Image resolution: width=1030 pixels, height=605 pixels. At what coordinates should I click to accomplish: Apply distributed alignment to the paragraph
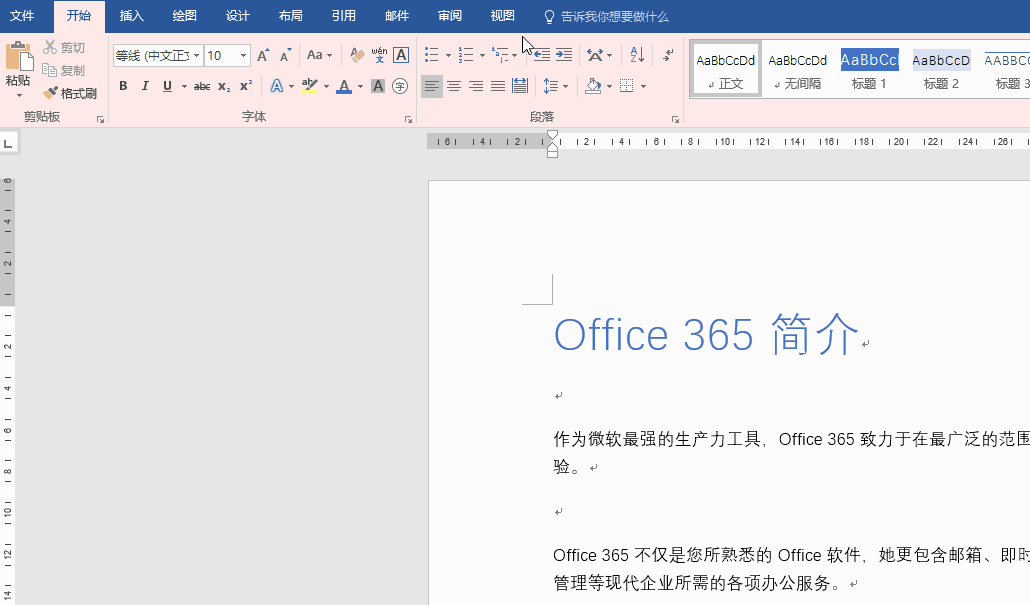520,86
